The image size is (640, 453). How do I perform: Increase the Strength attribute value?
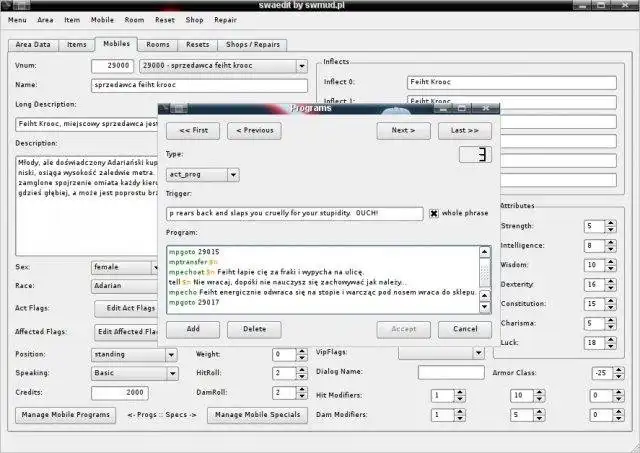tap(609, 223)
